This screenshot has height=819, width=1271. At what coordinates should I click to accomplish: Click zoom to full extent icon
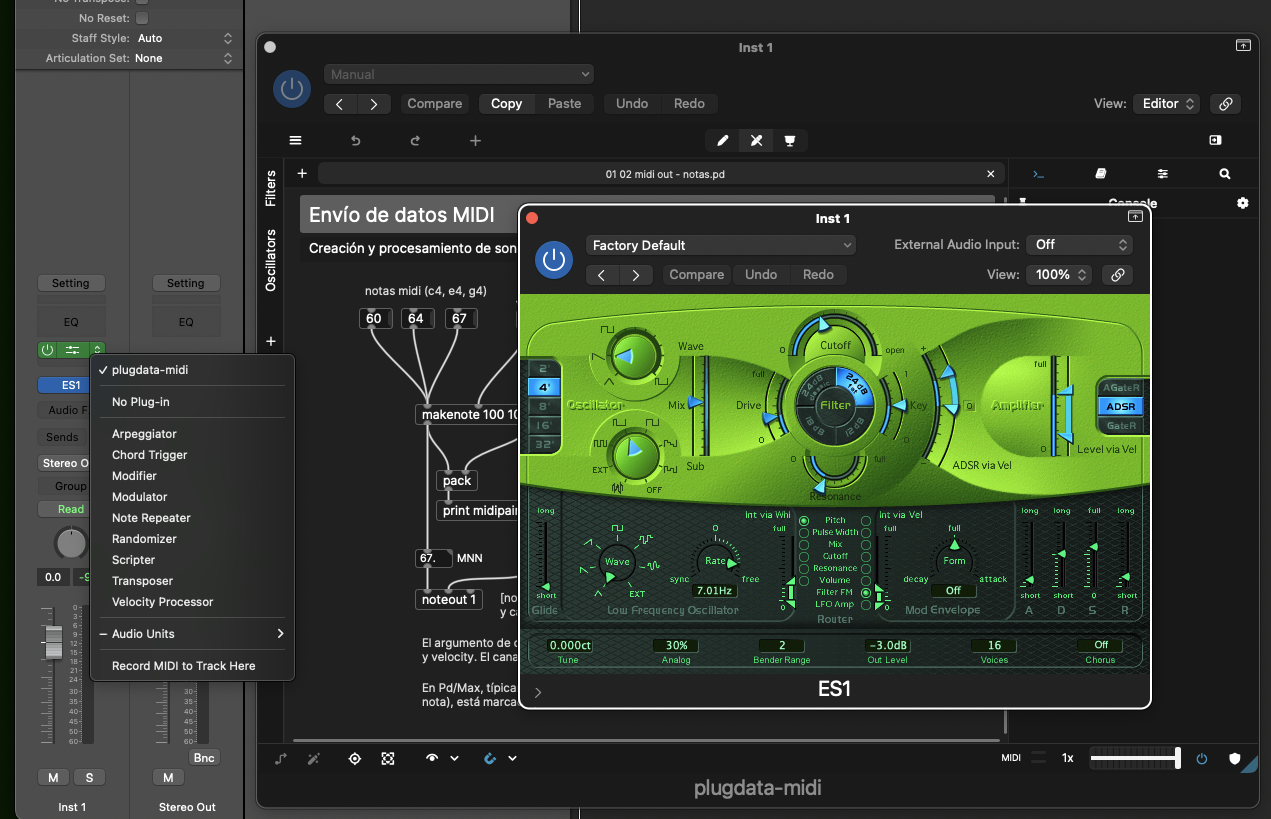[388, 759]
